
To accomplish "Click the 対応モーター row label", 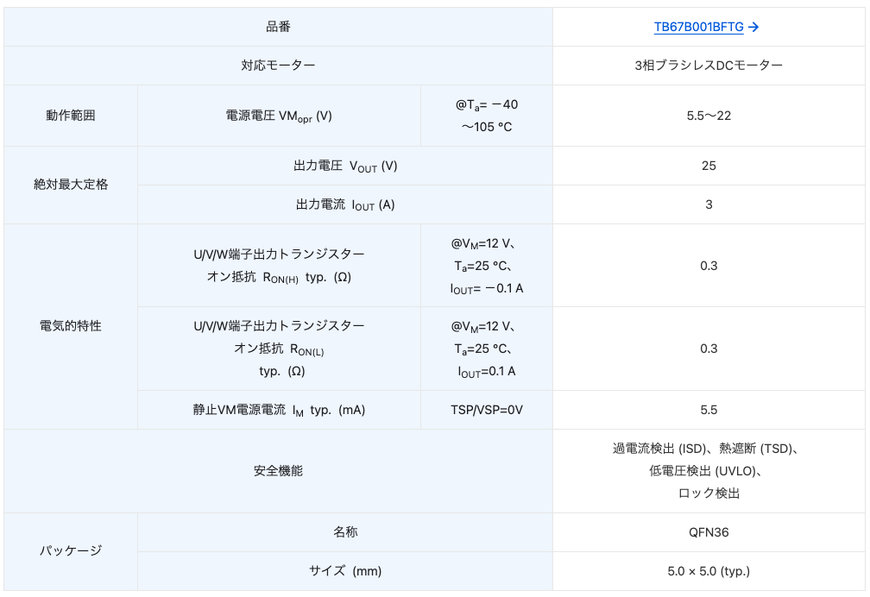I will (278, 66).
